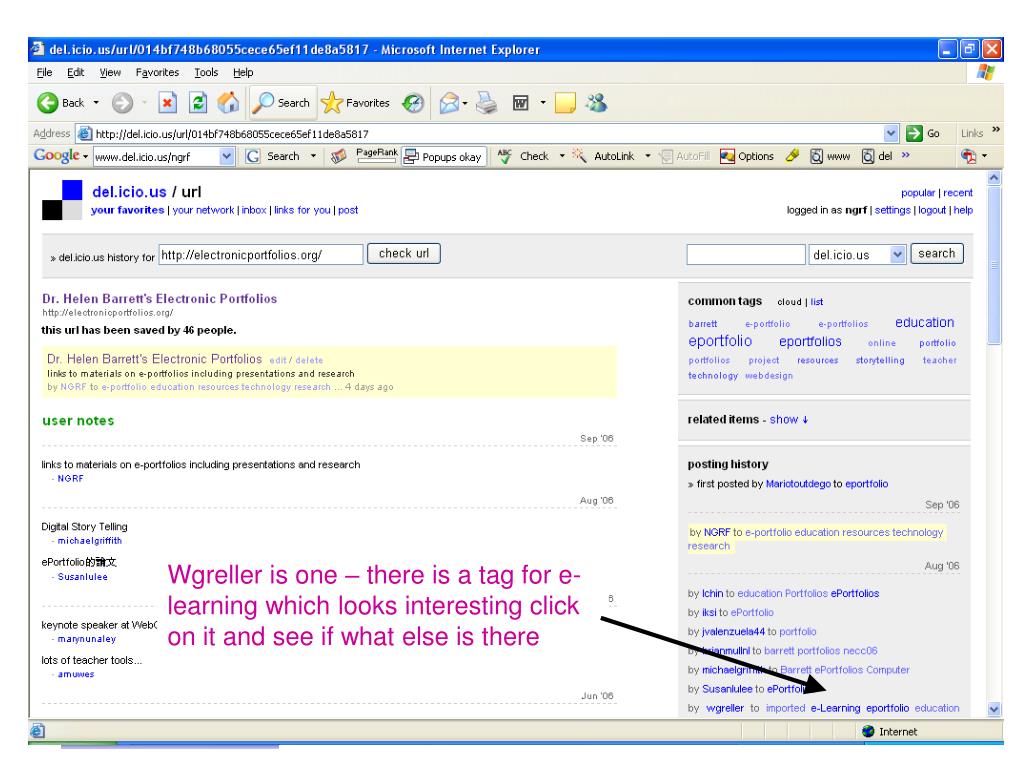1024x768 pixels.
Task: Click the yellow note Discuss icon
Action: [565, 103]
